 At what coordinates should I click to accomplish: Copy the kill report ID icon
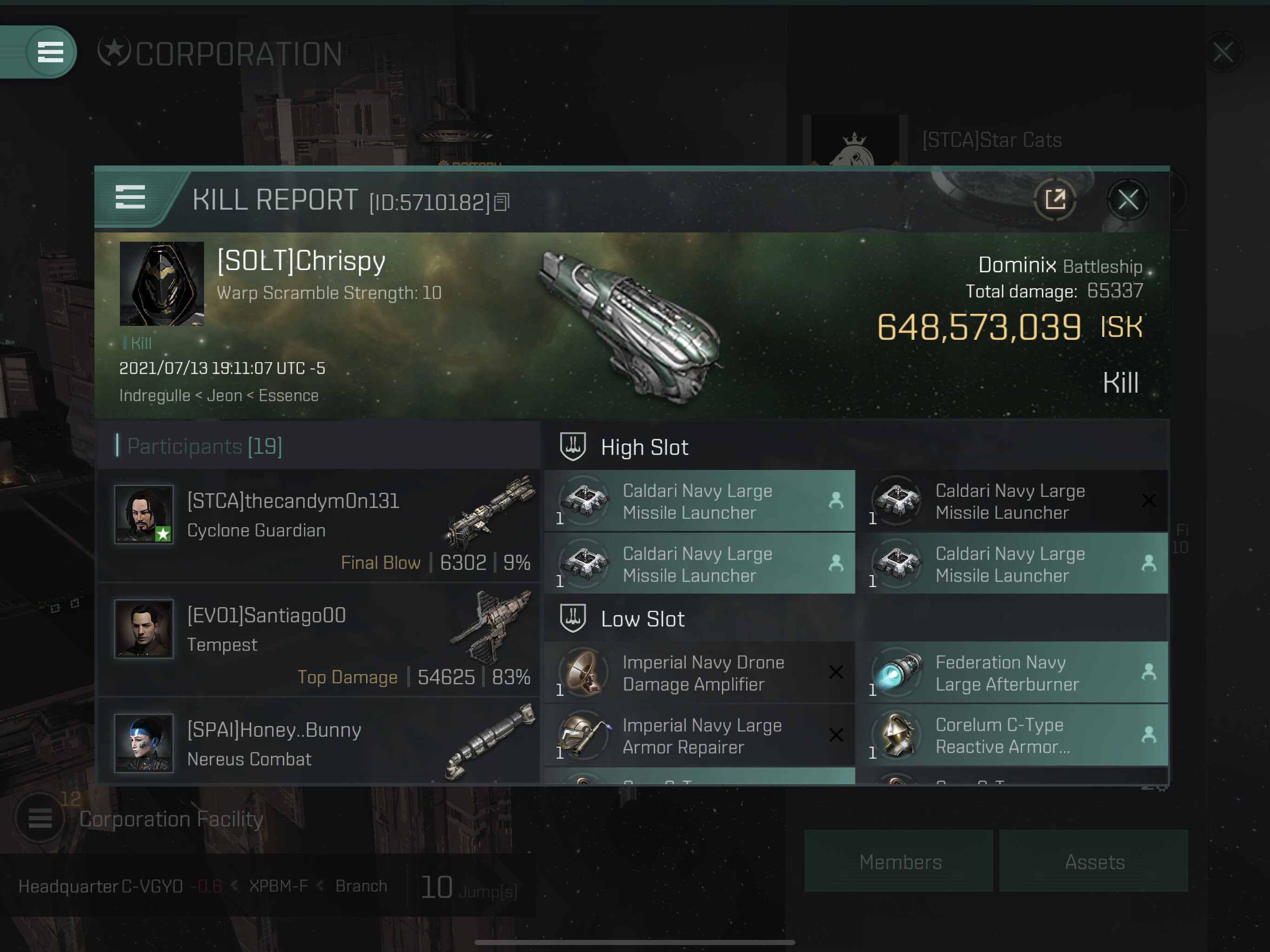coord(501,202)
